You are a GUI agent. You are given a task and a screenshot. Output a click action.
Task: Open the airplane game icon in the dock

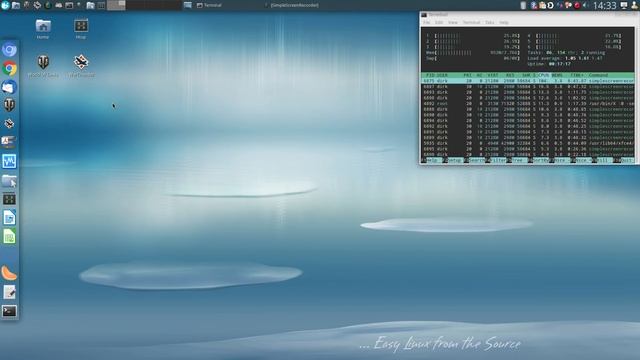[9, 124]
